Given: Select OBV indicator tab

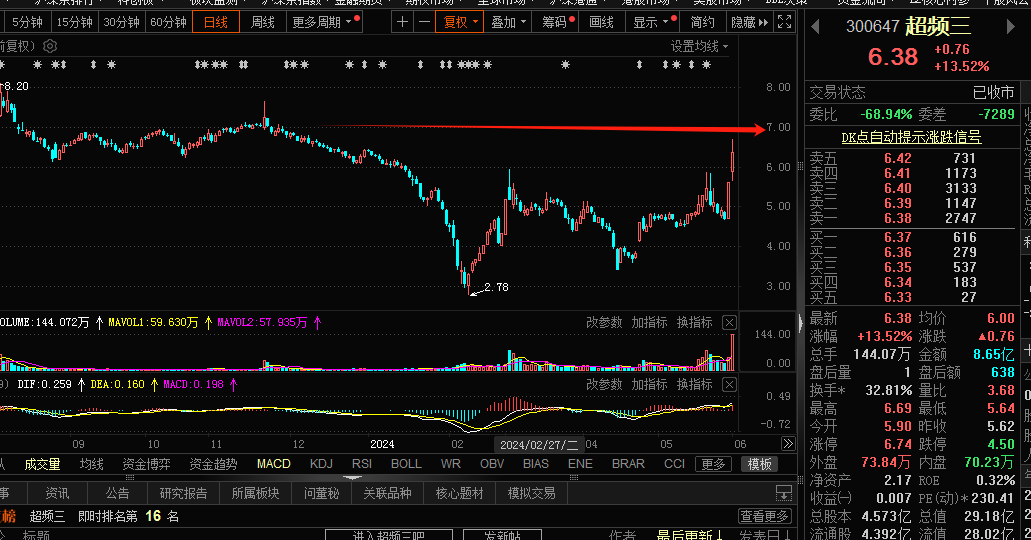Looking at the screenshot, I should 492,464.
